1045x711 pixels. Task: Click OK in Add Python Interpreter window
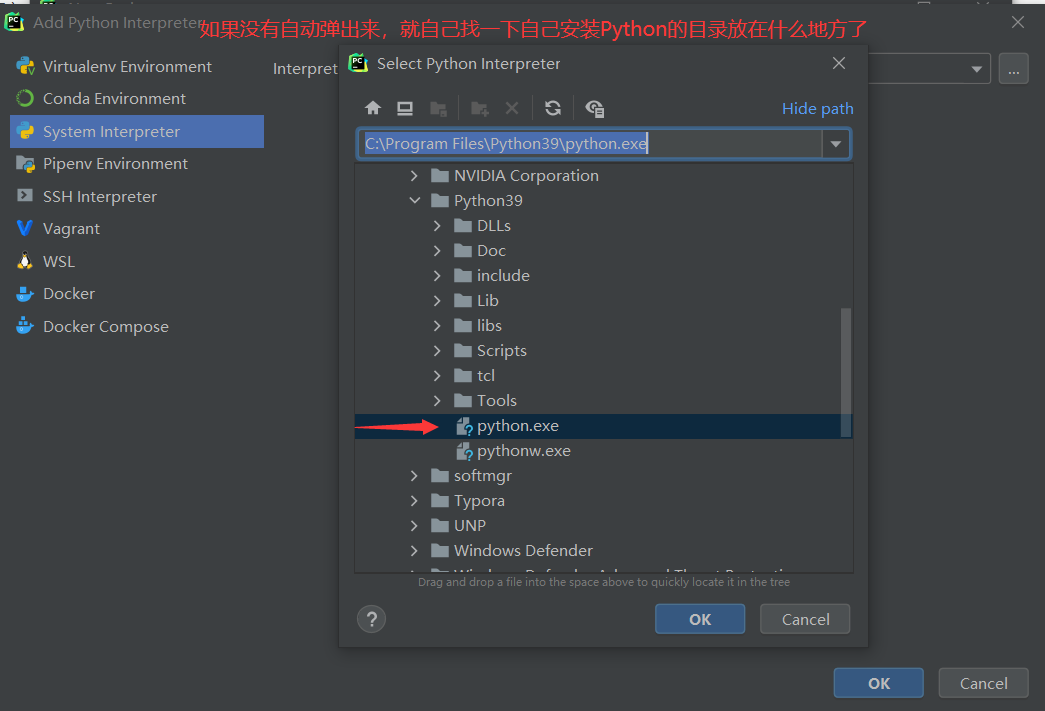[878, 683]
